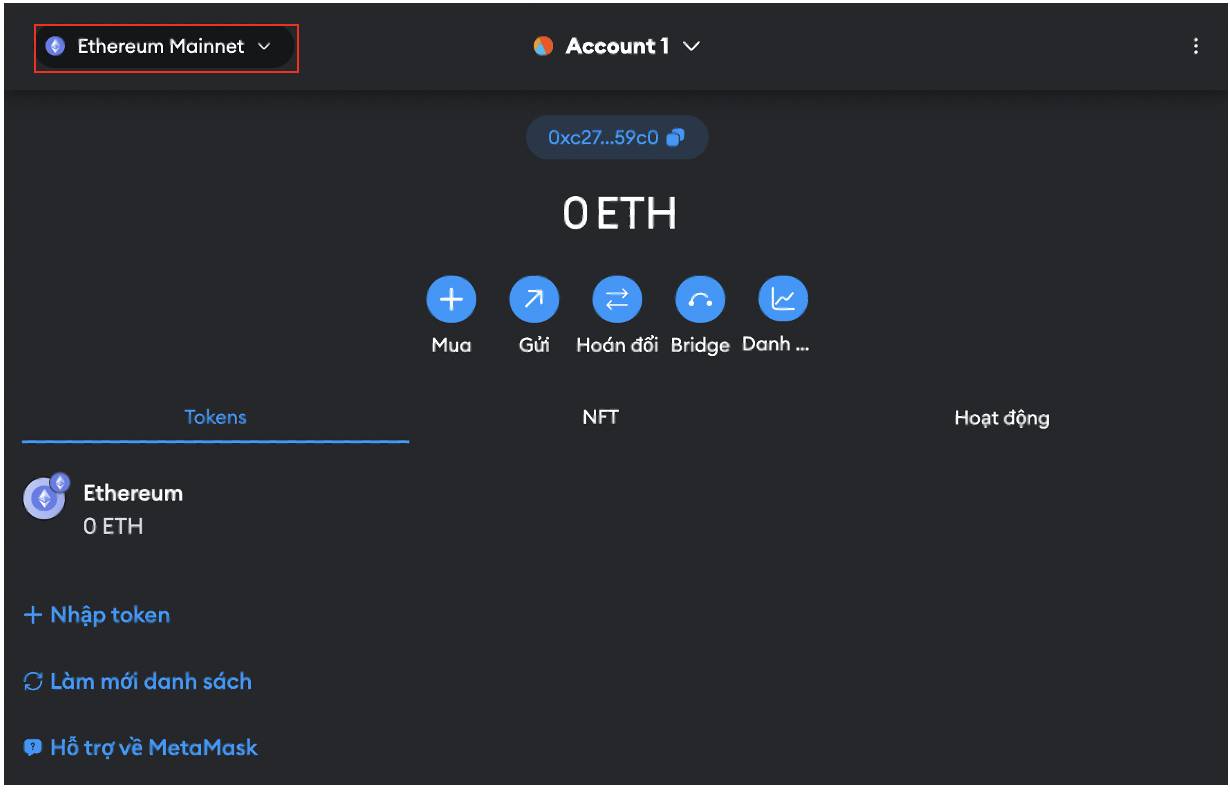Click the Account 1 avatar icon
Screen dimensions: 1230x792
(x=543, y=46)
